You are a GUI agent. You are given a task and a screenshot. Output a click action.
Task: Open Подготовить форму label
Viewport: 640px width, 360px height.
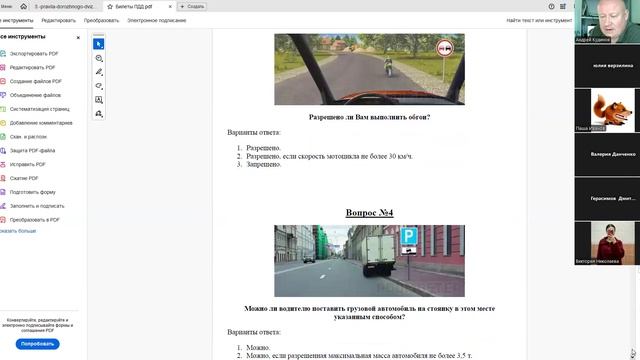click(33, 192)
